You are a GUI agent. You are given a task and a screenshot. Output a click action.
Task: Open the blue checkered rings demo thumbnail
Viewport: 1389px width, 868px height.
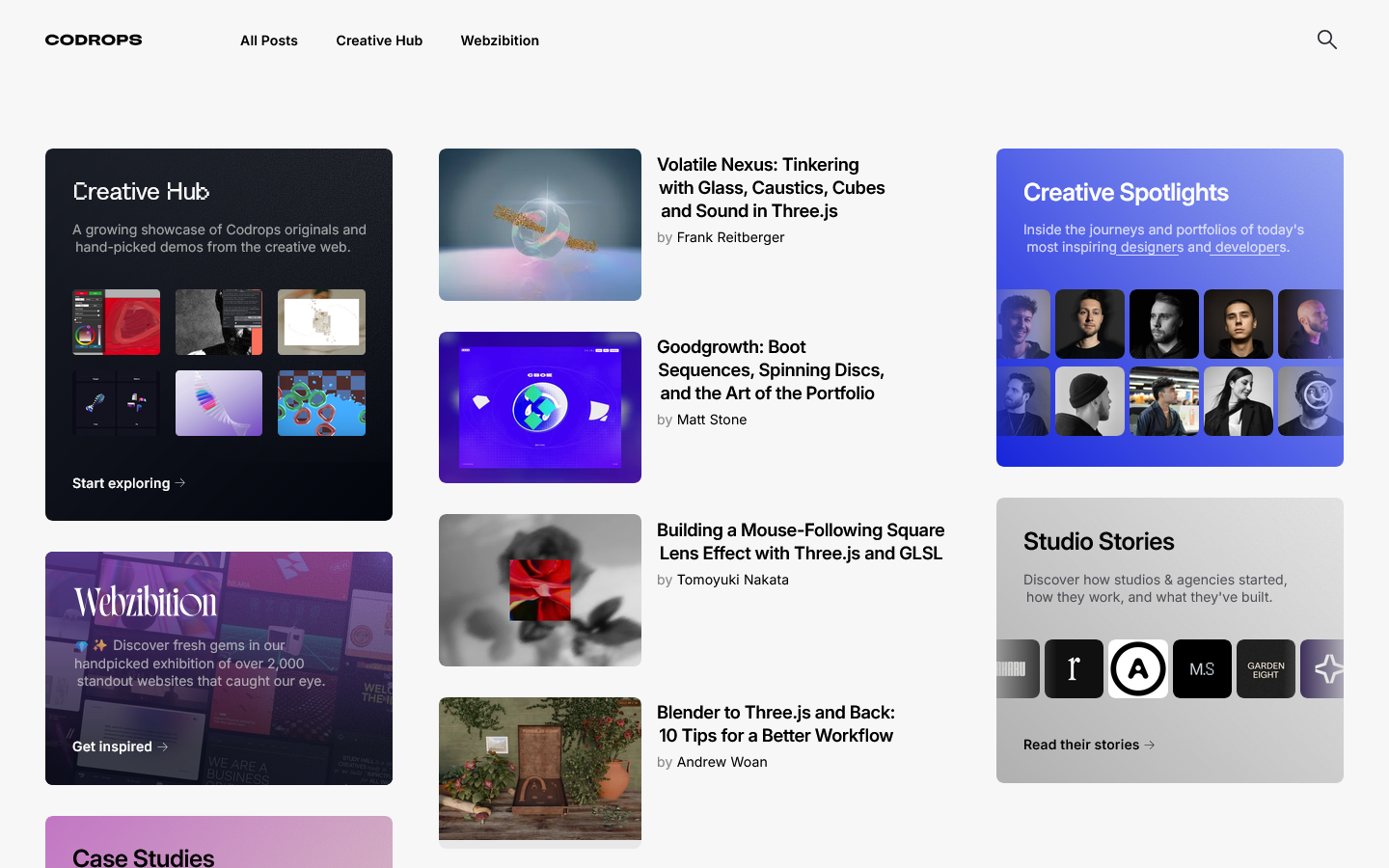pyautogui.click(x=321, y=403)
